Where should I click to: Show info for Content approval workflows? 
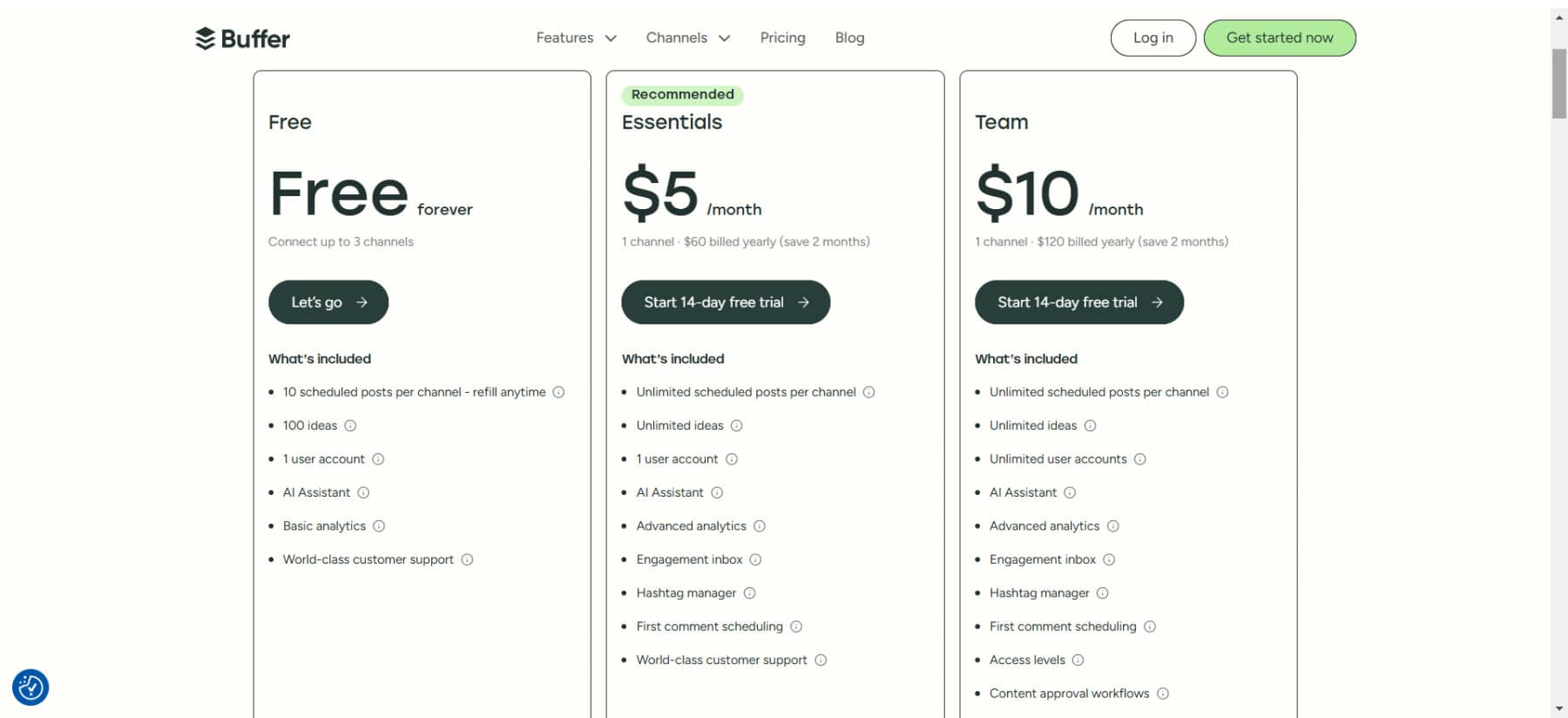pos(1163,694)
